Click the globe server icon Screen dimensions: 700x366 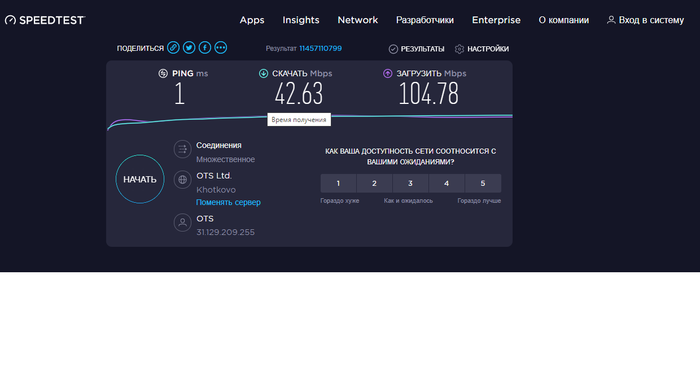click(x=183, y=180)
